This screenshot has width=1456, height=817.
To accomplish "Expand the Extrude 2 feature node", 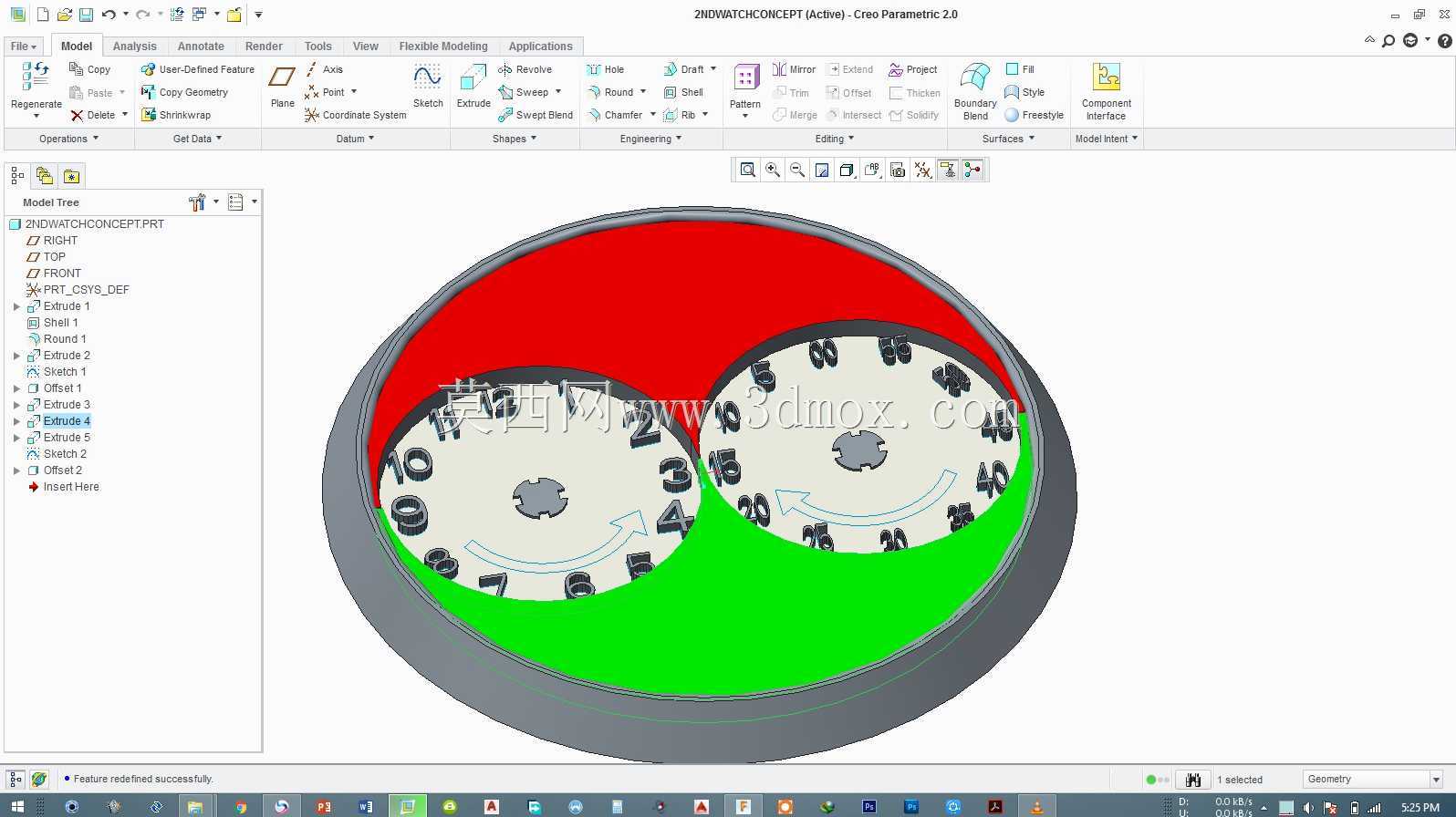I will tap(16, 356).
